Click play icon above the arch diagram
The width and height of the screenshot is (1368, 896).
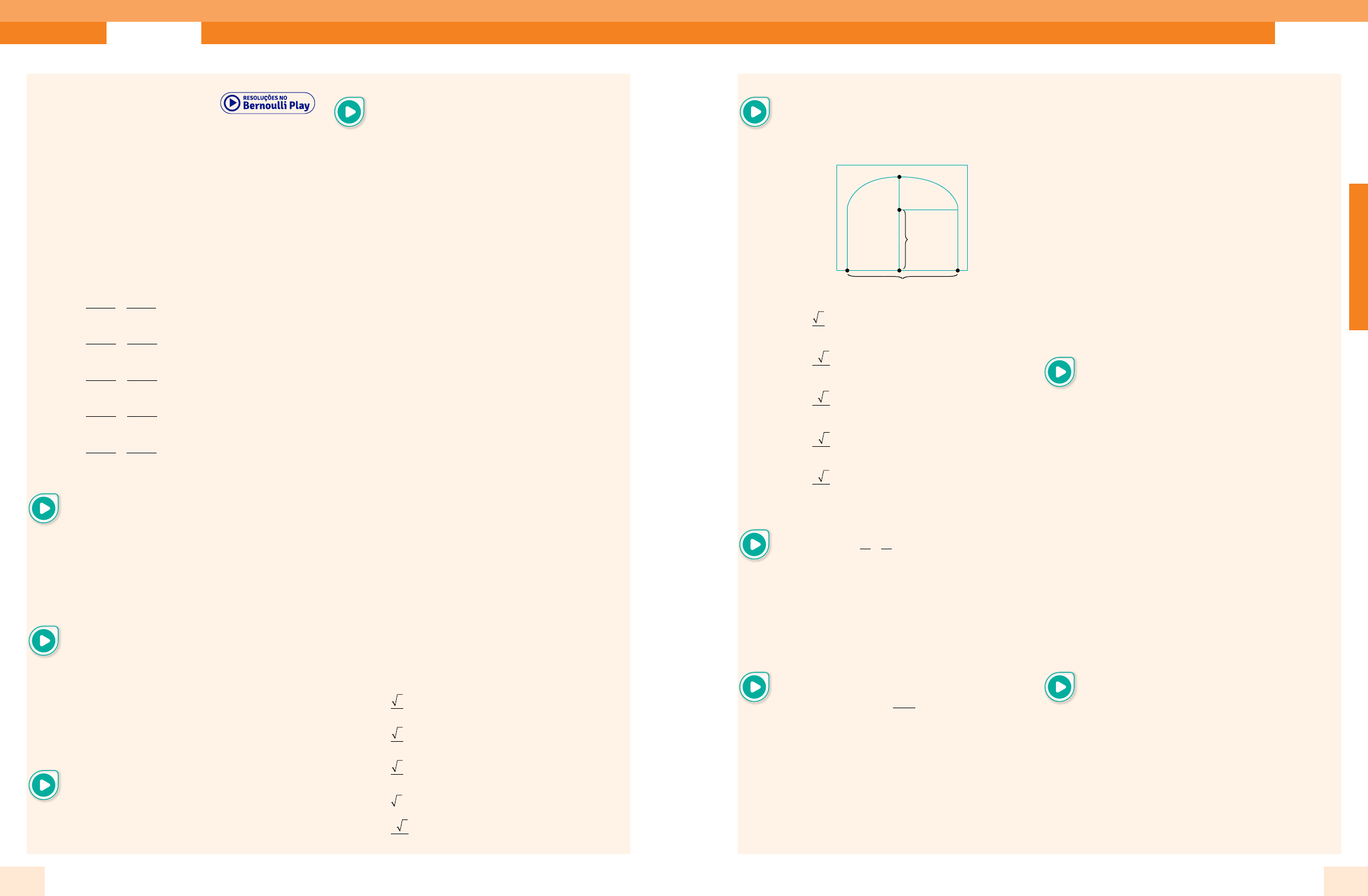pos(755,112)
